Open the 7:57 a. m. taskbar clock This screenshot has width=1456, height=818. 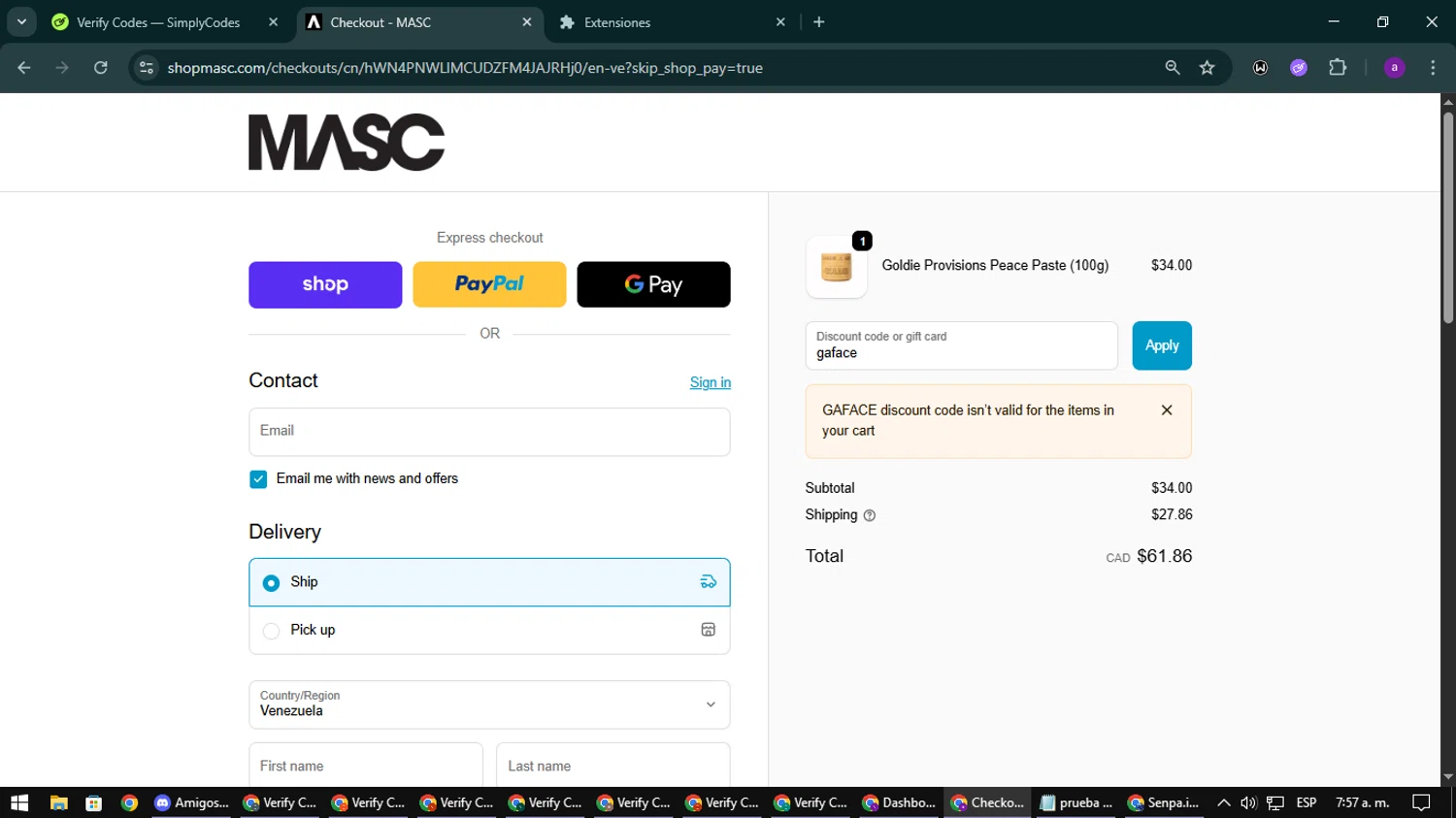pos(1363,802)
